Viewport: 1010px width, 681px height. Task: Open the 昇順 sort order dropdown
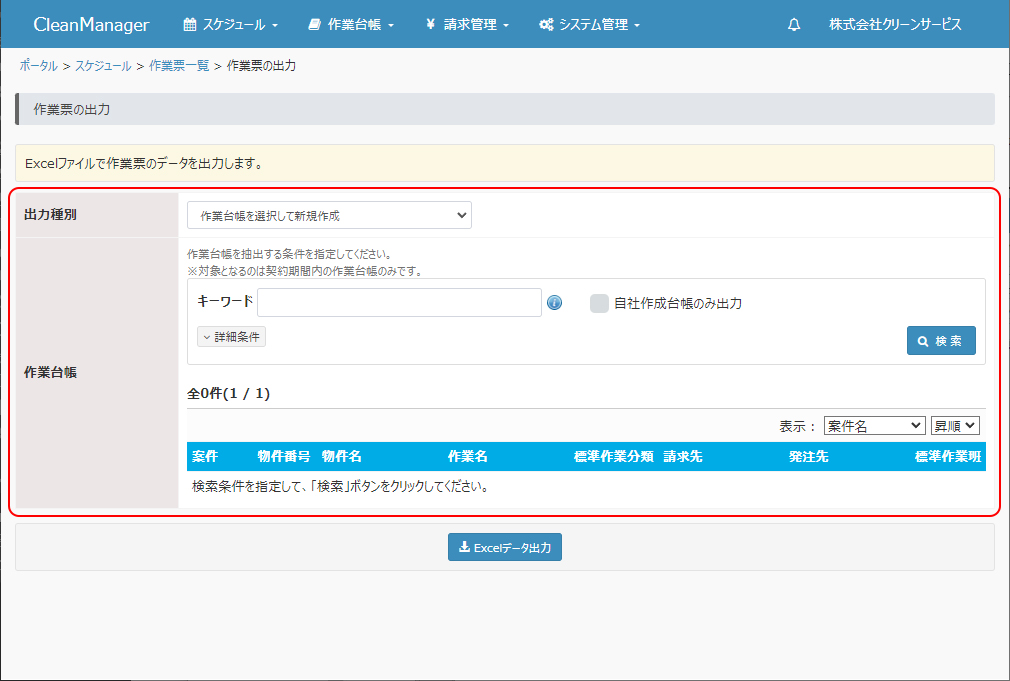955,426
